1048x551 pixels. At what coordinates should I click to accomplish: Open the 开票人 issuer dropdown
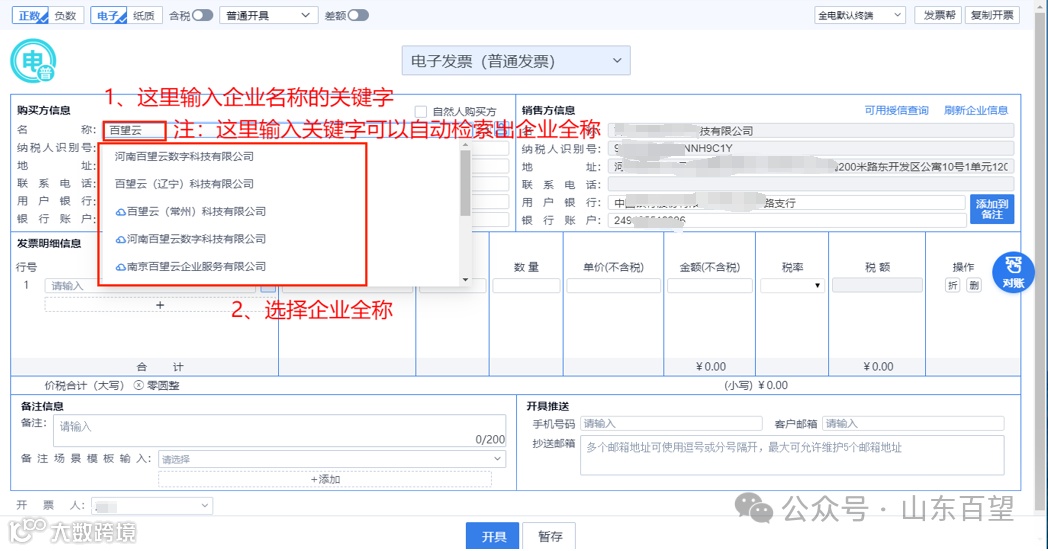[x=152, y=506]
